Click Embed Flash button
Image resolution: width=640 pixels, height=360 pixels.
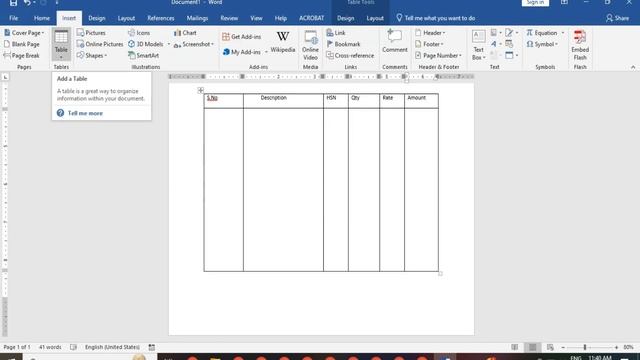point(580,45)
